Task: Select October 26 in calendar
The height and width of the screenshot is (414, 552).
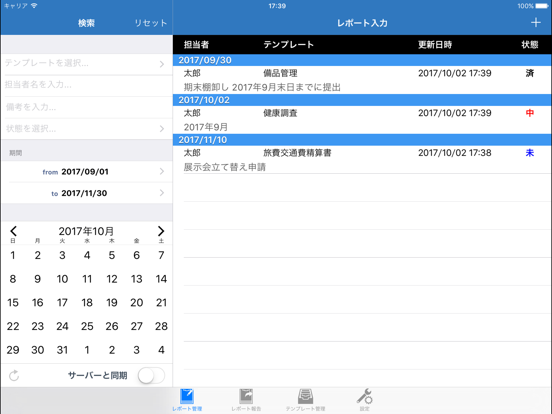Action: [x=112, y=326]
